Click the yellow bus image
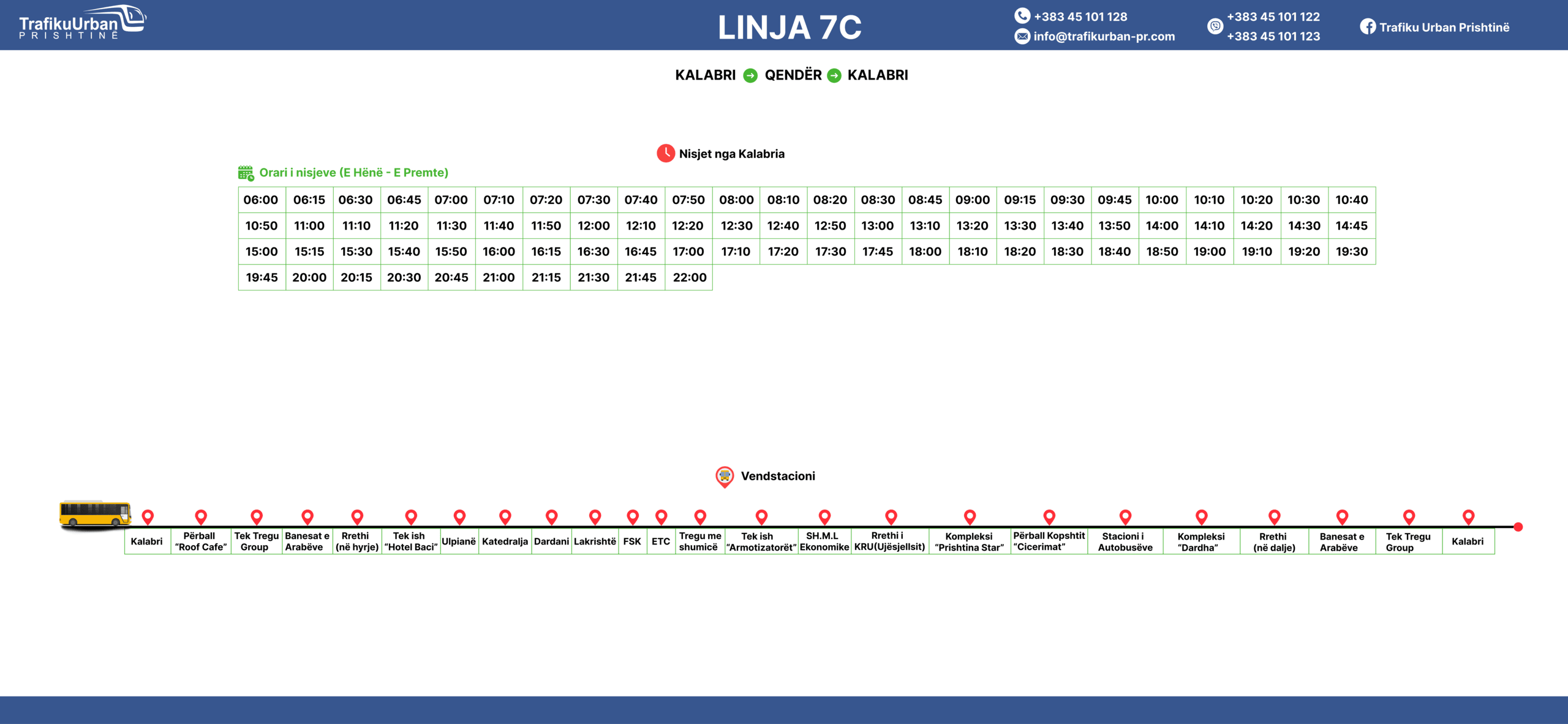The width and height of the screenshot is (1568, 724). 95,514
